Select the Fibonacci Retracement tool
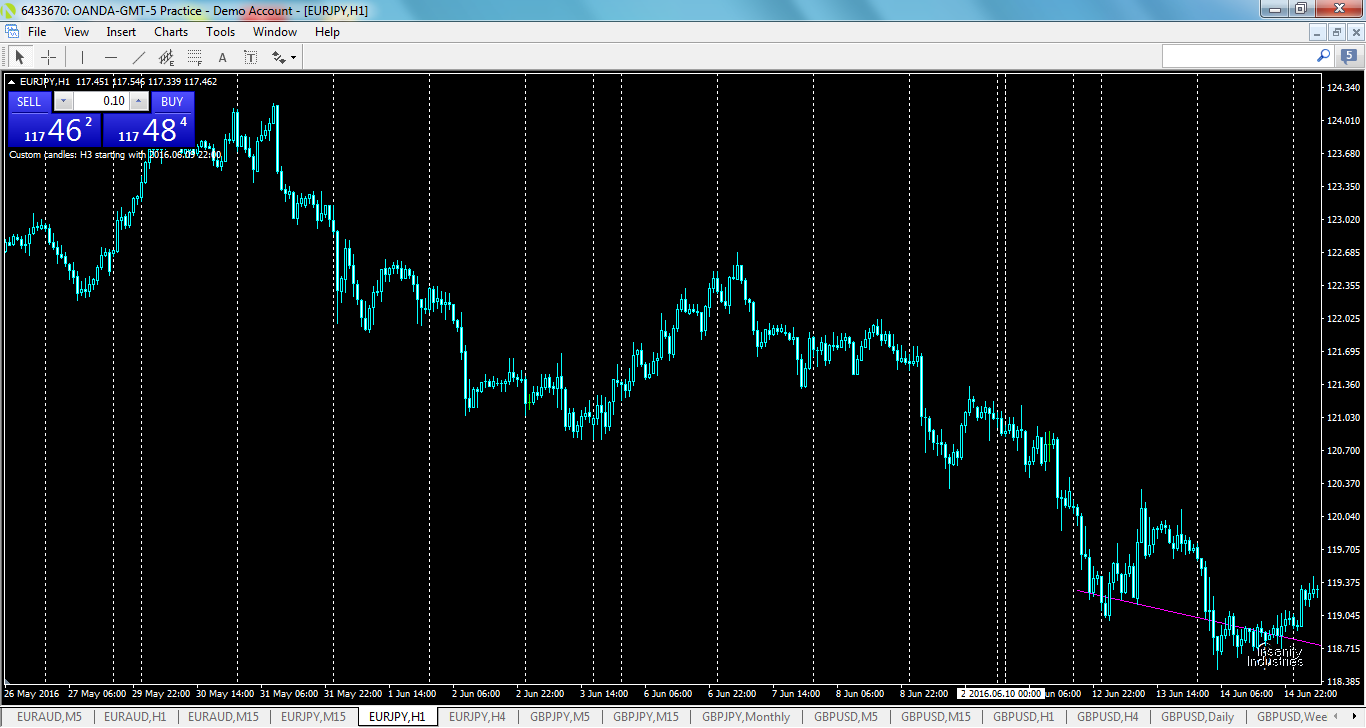This screenshot has height=728, width=1366. (193, 56)
